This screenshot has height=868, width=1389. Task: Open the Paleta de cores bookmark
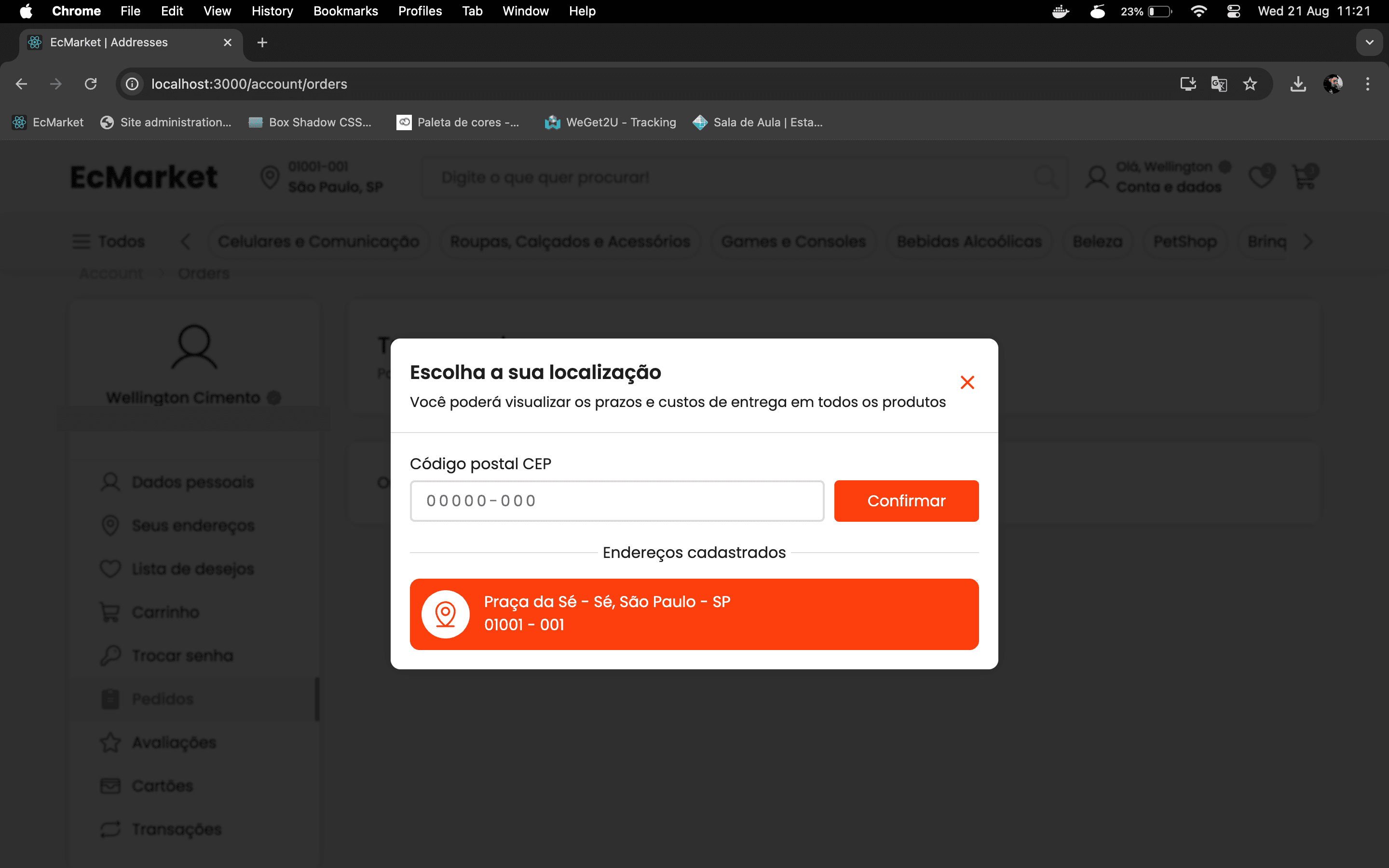[458, 122]
